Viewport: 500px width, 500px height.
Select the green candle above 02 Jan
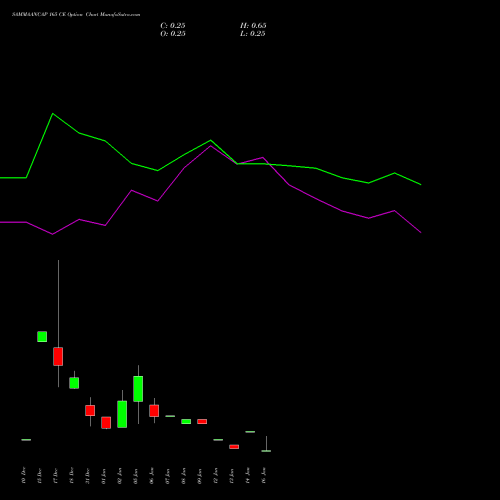(x=122, y=414)
